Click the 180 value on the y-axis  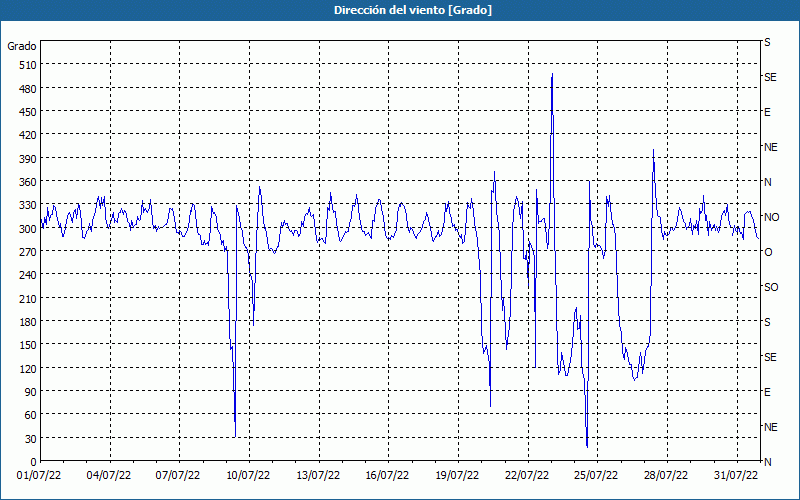tap(28, 322)
